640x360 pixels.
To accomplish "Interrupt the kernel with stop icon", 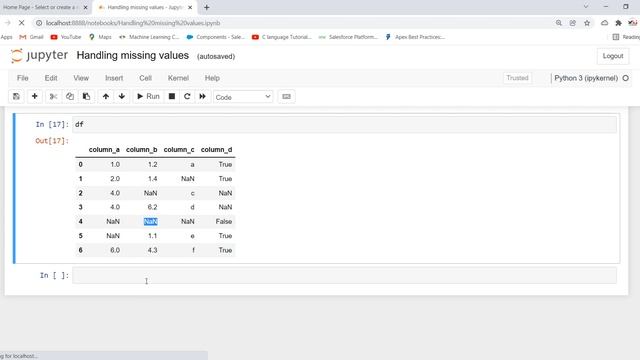I will (172, 97).
